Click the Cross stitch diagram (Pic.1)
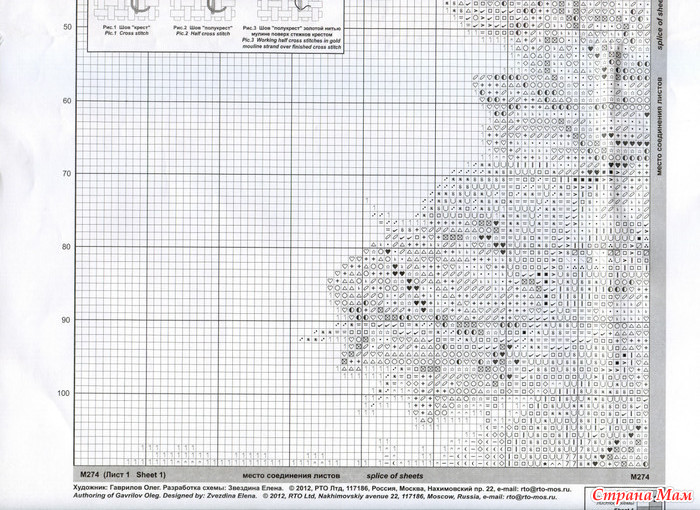 (x=120, y=9)
